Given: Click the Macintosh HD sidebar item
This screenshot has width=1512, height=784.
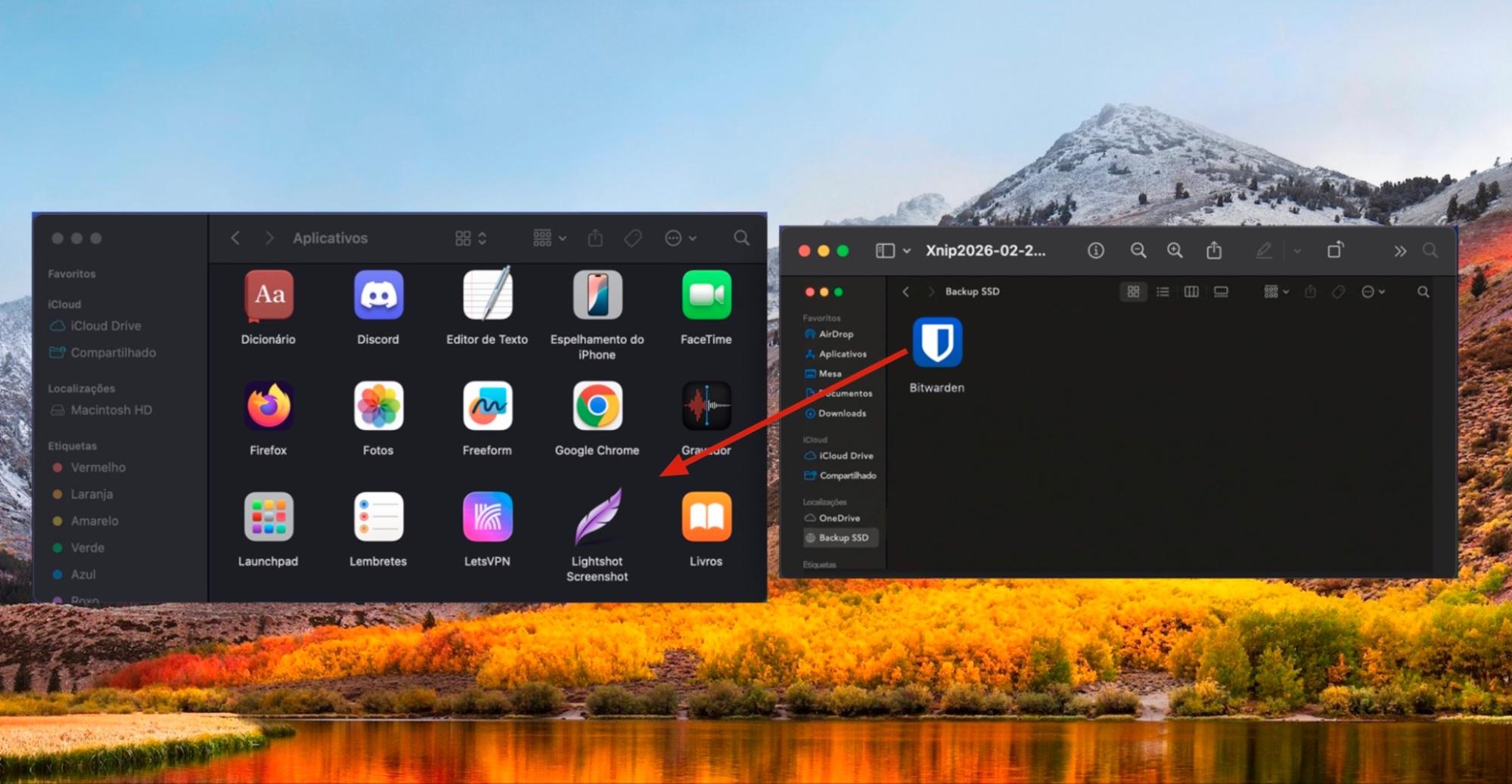Looking at the screenshot, I should [110, 410].
